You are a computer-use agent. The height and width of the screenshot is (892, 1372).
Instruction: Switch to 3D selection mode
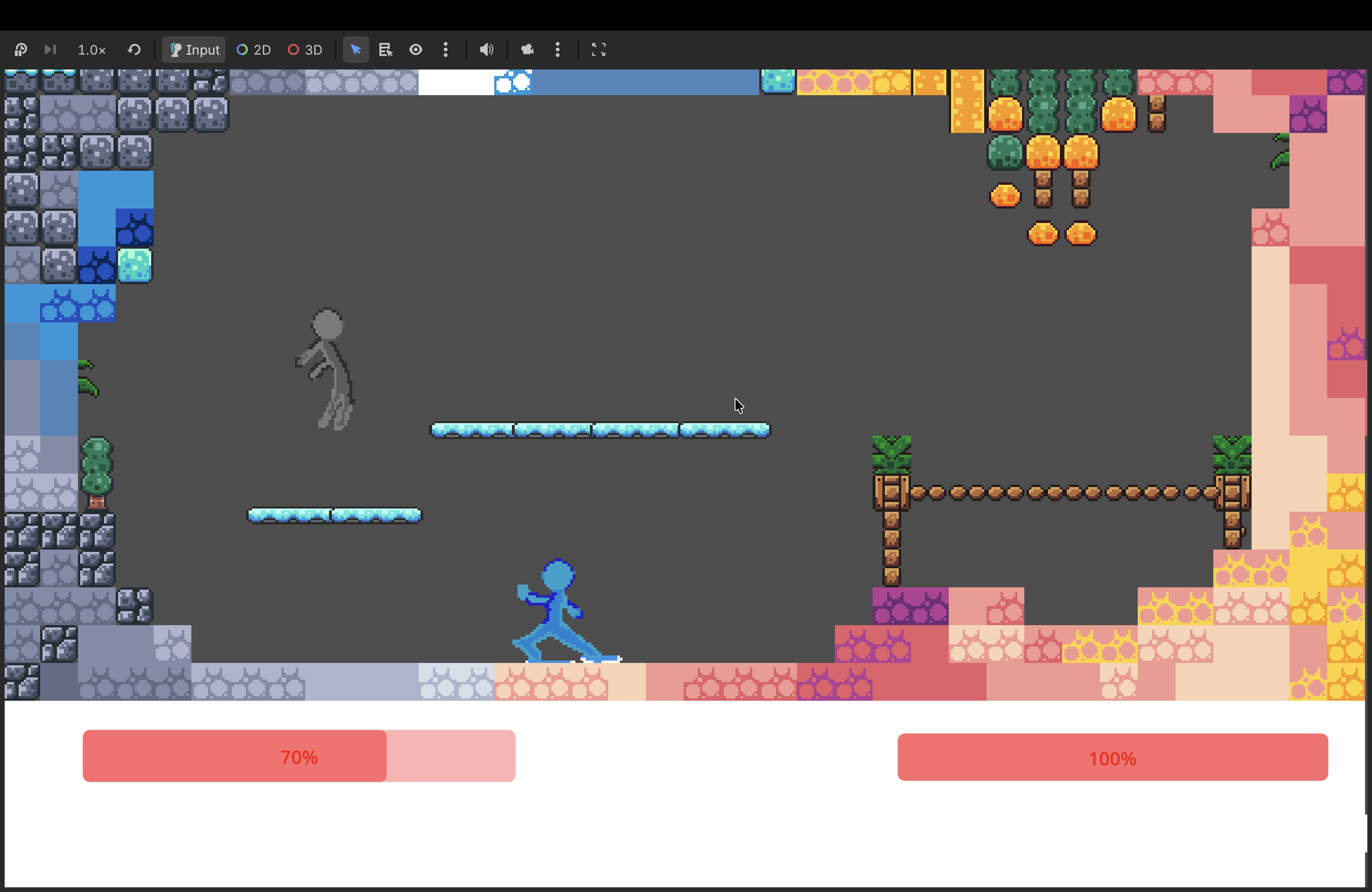(305, 50)
